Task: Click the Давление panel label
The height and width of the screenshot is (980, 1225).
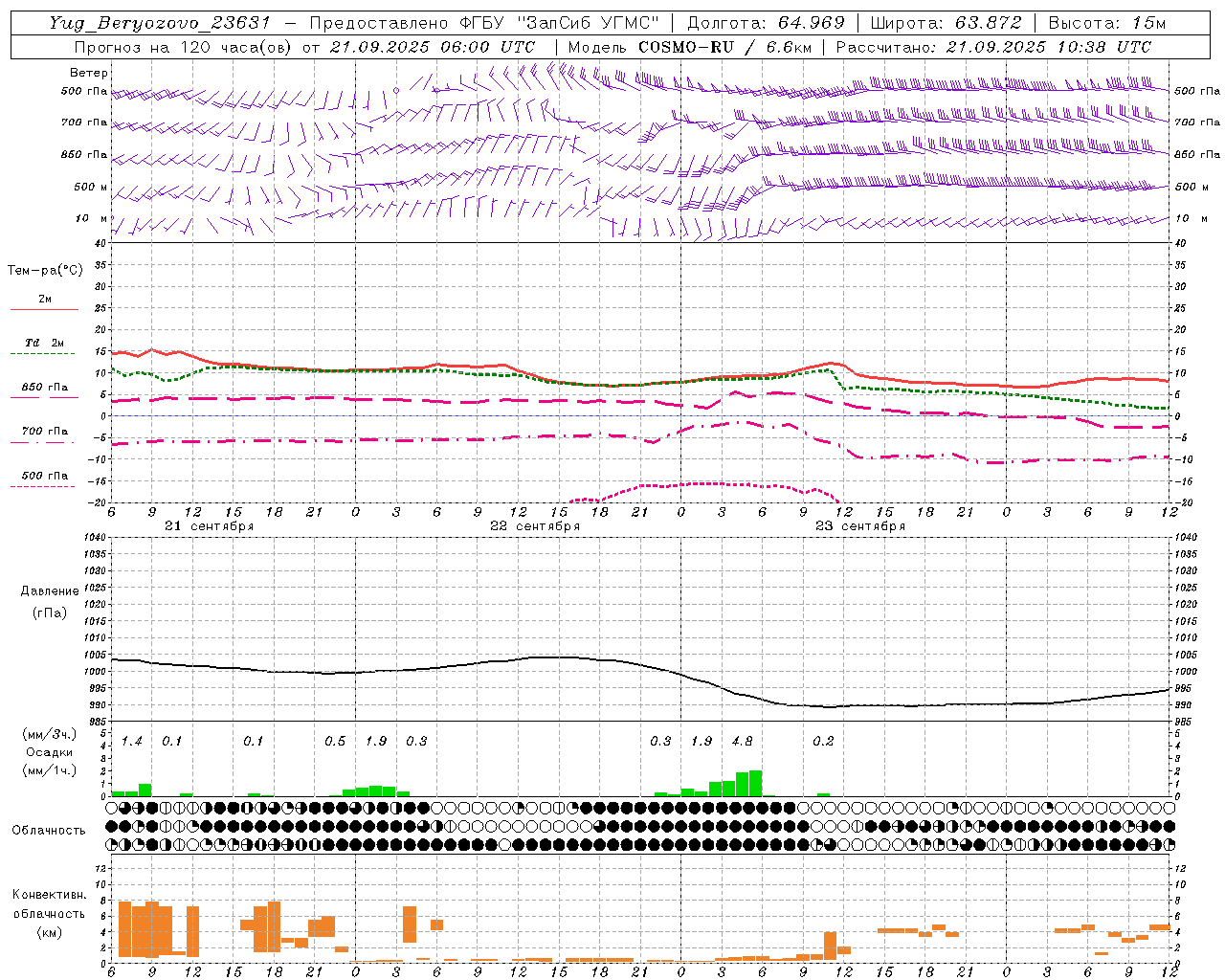Action: click(x=50, y=591)
